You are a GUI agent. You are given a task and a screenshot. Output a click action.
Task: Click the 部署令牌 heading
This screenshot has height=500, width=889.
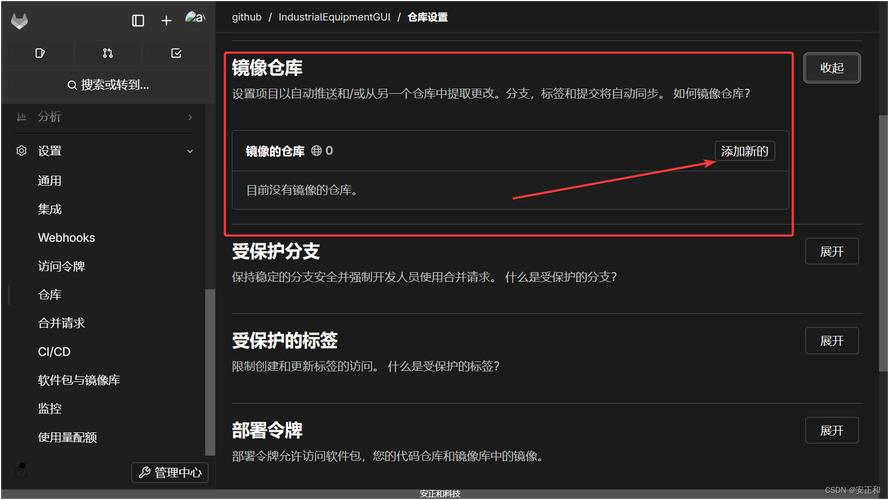point(267,431)
